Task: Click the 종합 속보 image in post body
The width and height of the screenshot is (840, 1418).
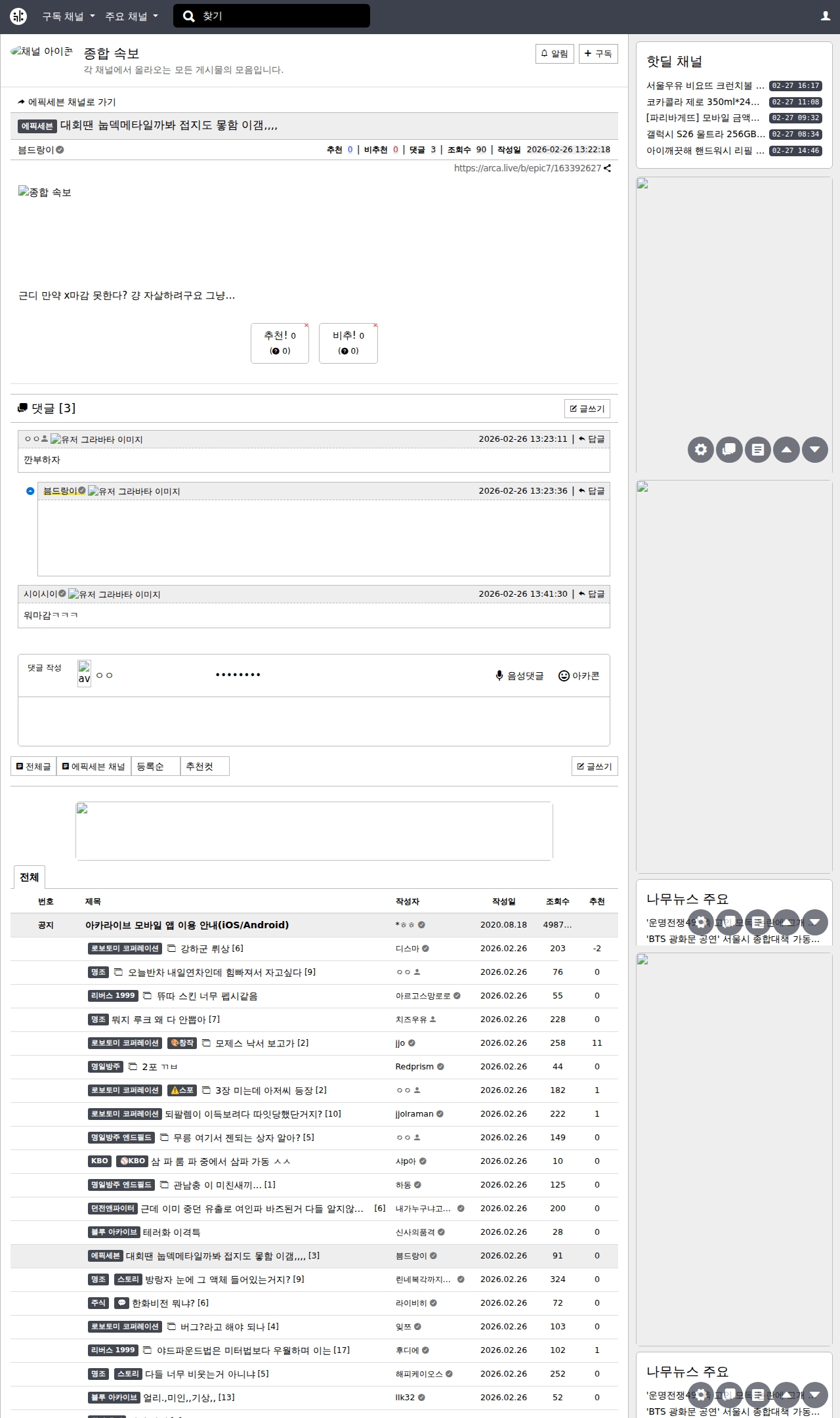Action: click(45, 192)
